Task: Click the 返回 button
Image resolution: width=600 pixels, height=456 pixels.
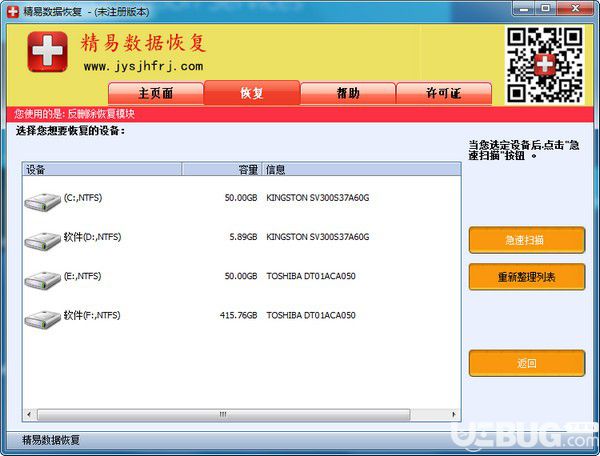Action: click(x=527, y=363)
